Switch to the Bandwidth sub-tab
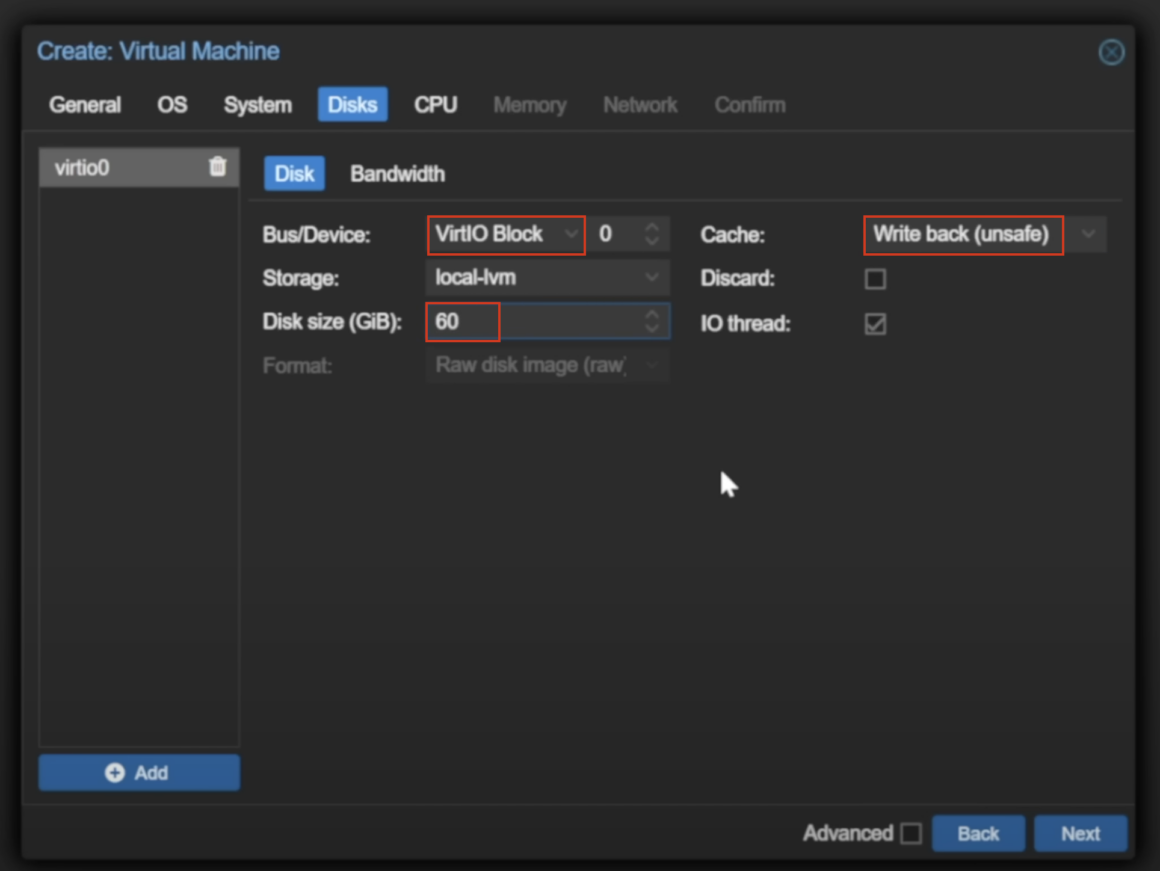The width and height of the screenshot is (1160, 871). coord(397,174)
